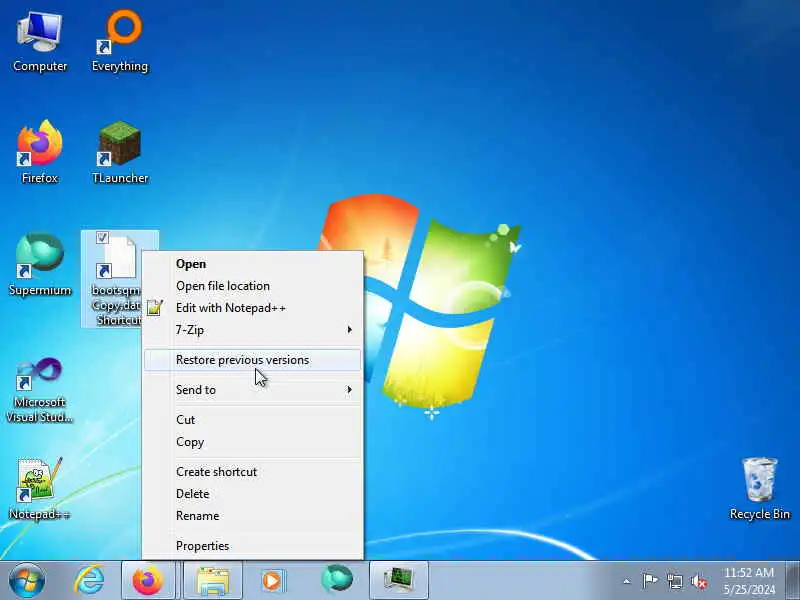This screenshot has height=600, width=800.
Task: Click the 7-Zip submenu arrow
Action: pyautogui.click(x=349, y=330)
